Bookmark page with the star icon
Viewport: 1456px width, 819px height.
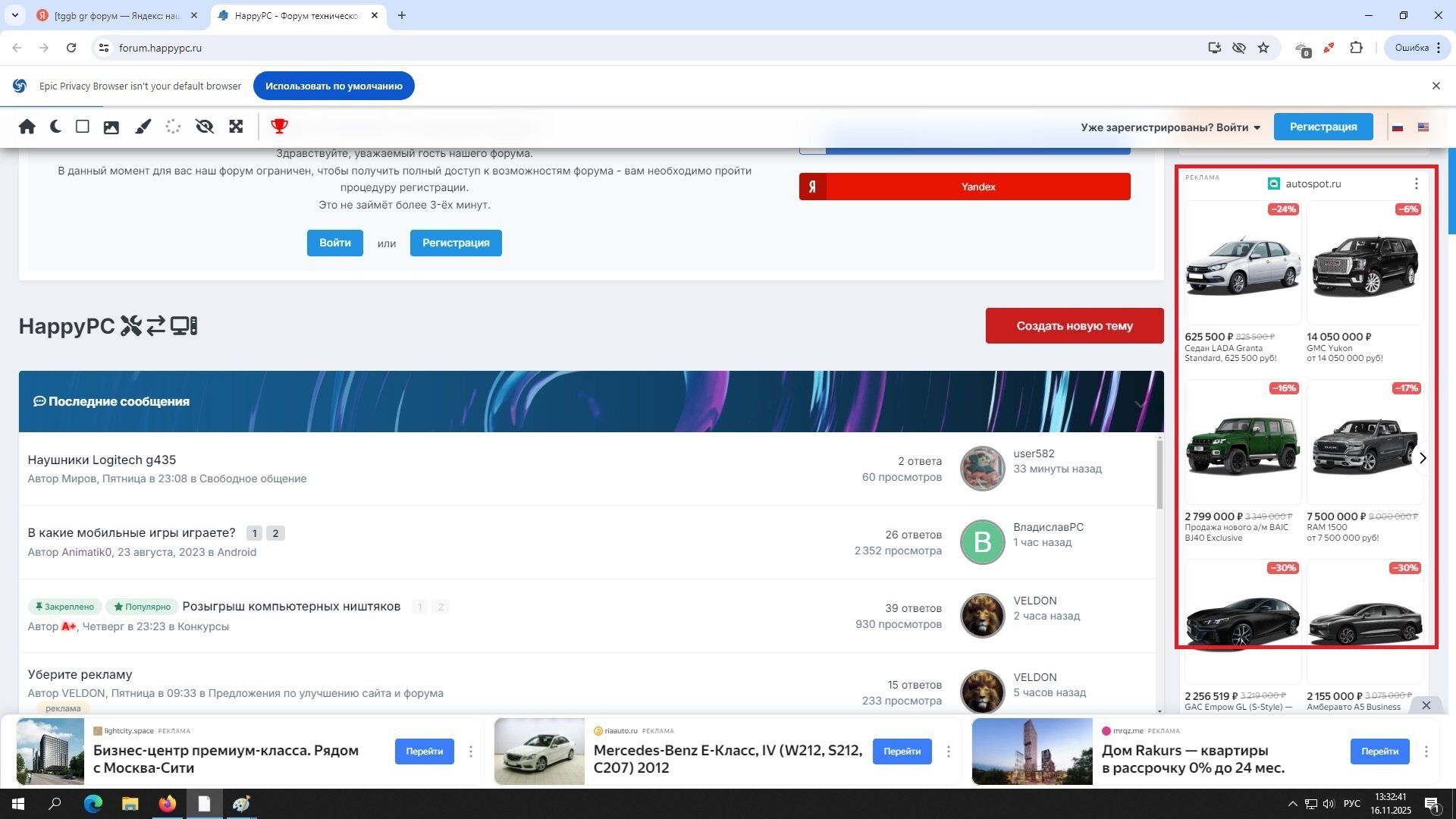point(1263,48)
